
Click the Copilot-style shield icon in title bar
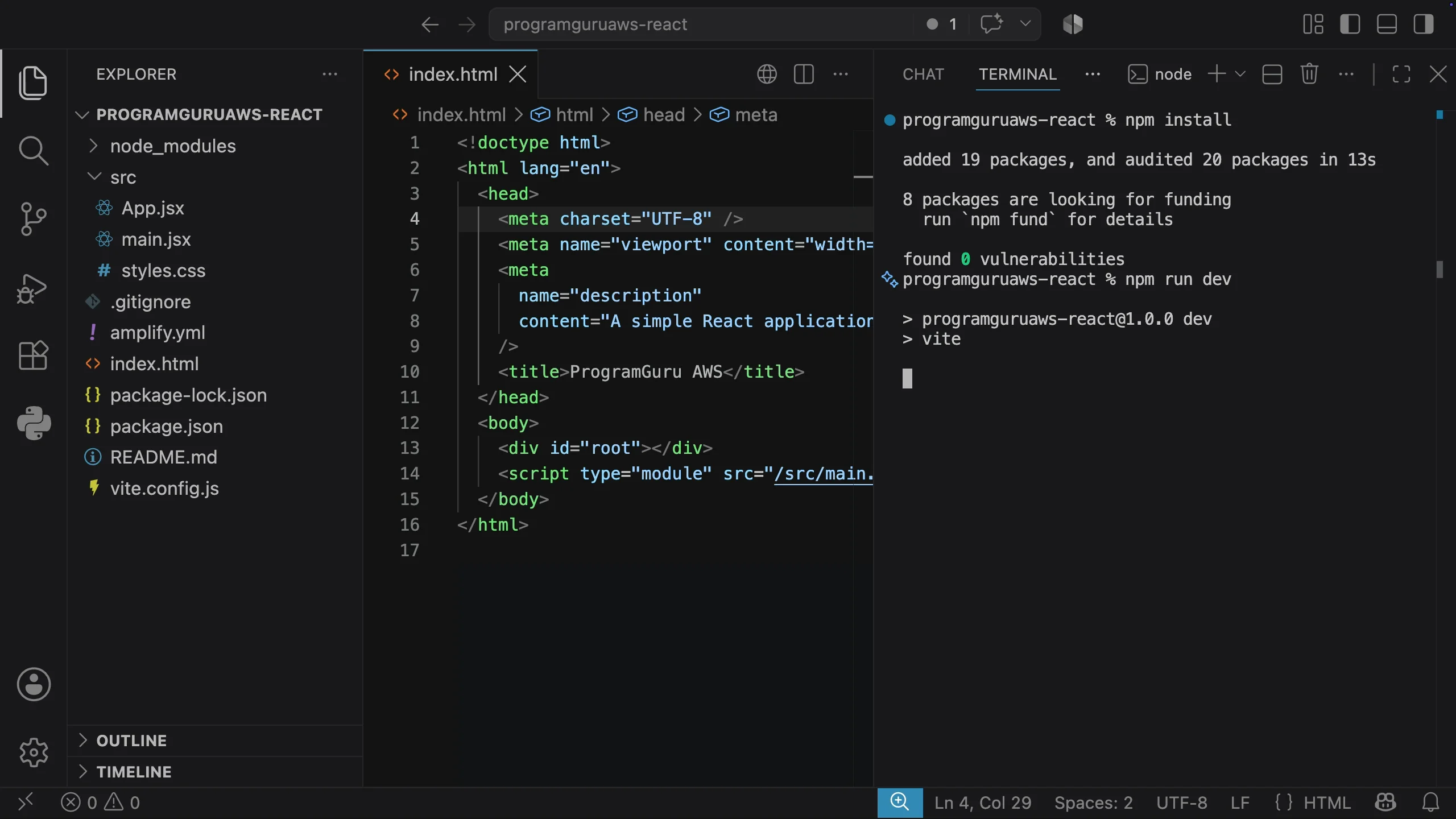pos(1073,24)
